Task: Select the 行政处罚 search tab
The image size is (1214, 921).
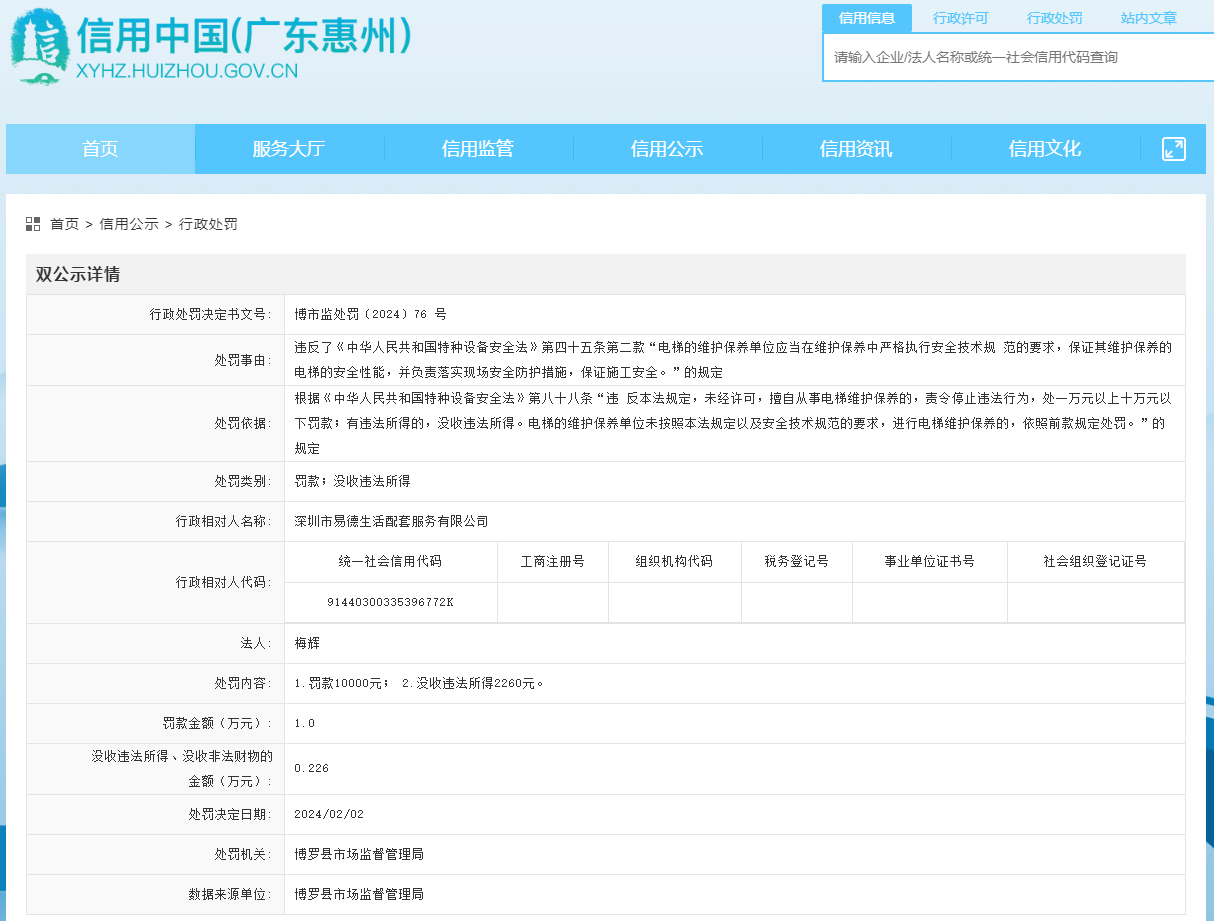Action: pyautogui.click(x=1055, y=18)
